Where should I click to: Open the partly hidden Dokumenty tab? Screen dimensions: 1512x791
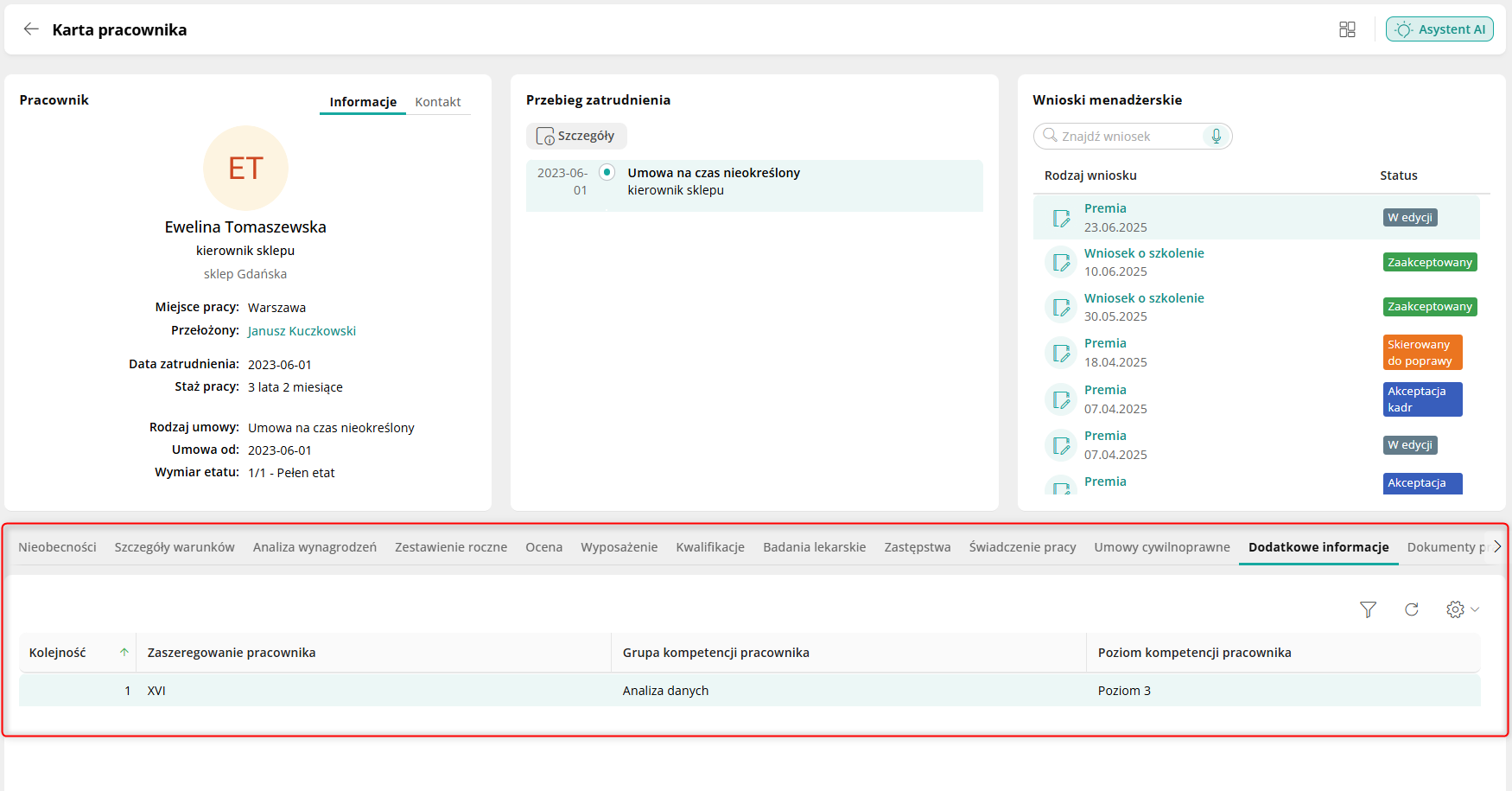1445,547
